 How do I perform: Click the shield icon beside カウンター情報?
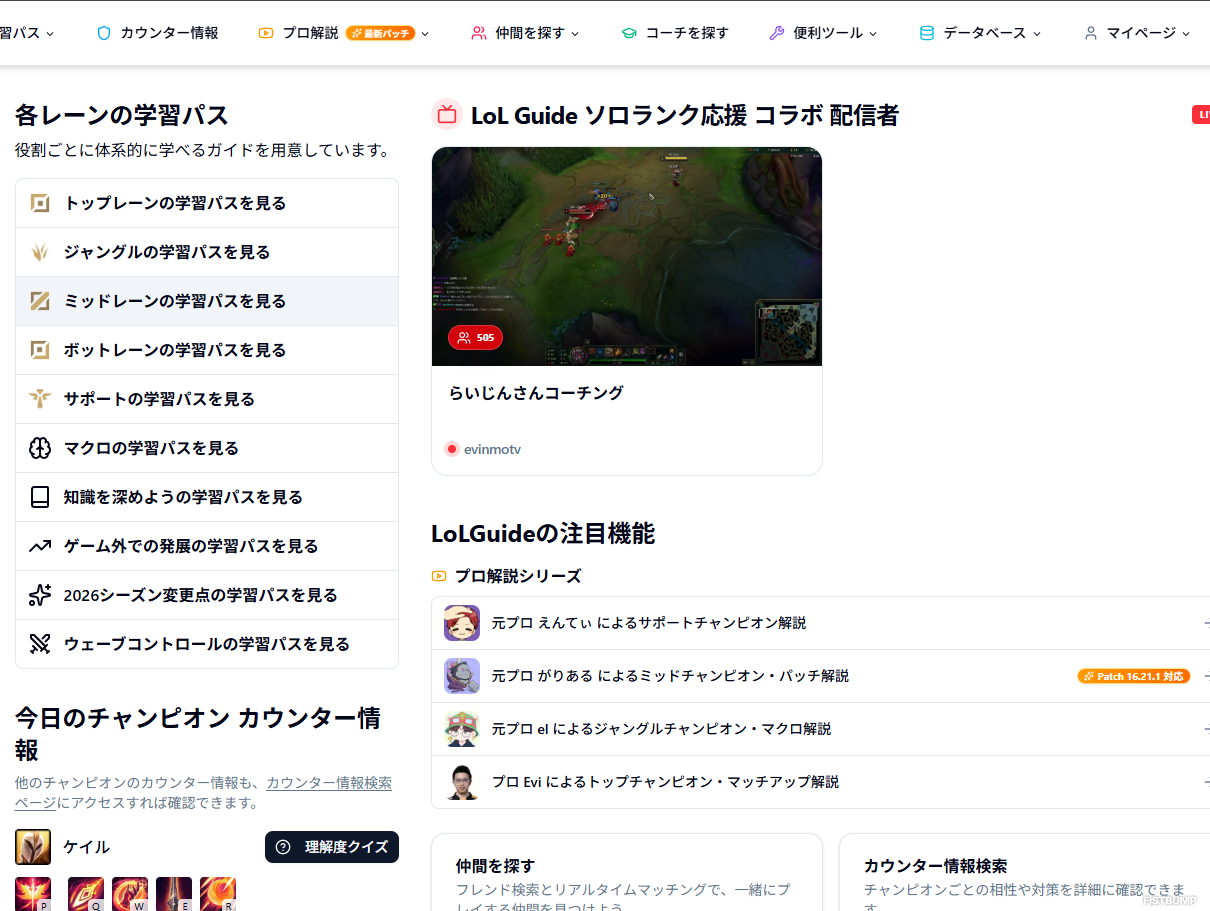(104, 33)
